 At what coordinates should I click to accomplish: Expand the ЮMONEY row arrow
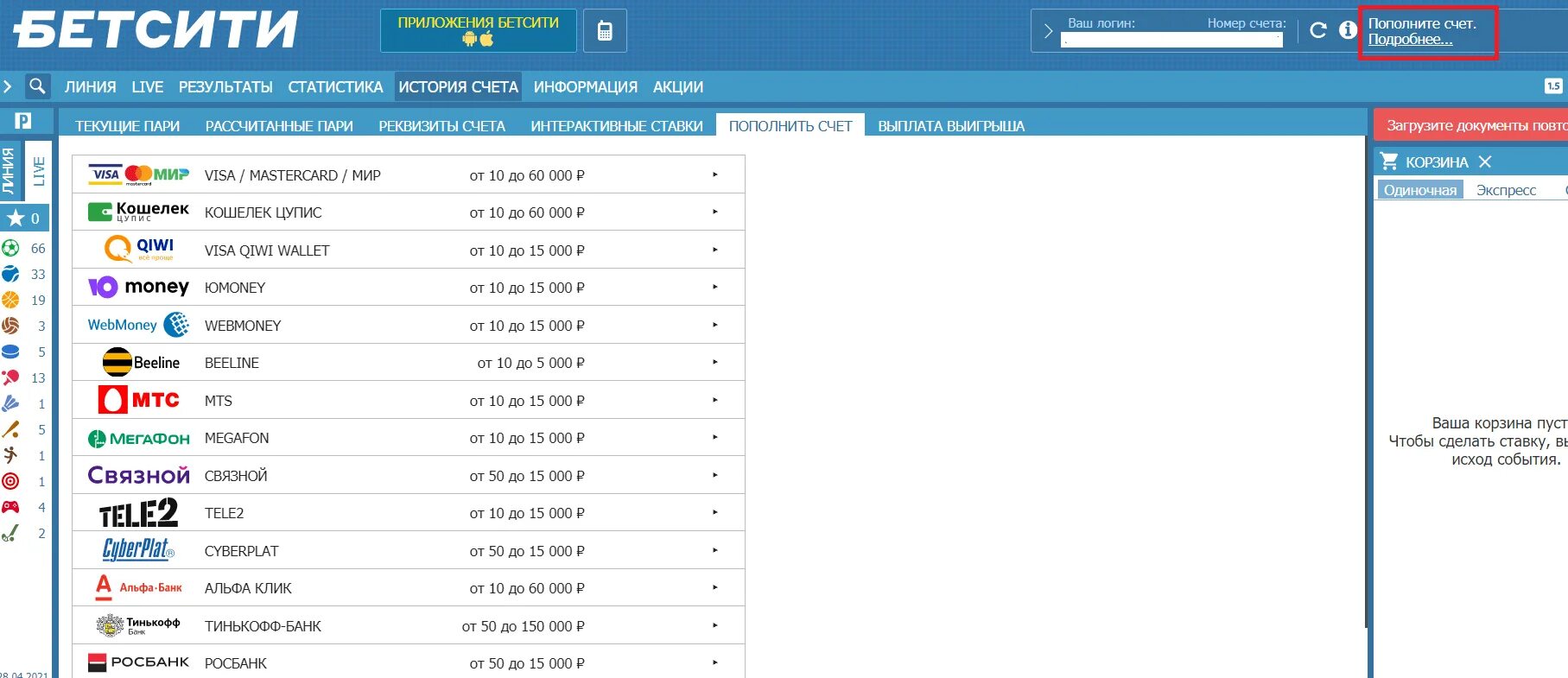point(715,287)
